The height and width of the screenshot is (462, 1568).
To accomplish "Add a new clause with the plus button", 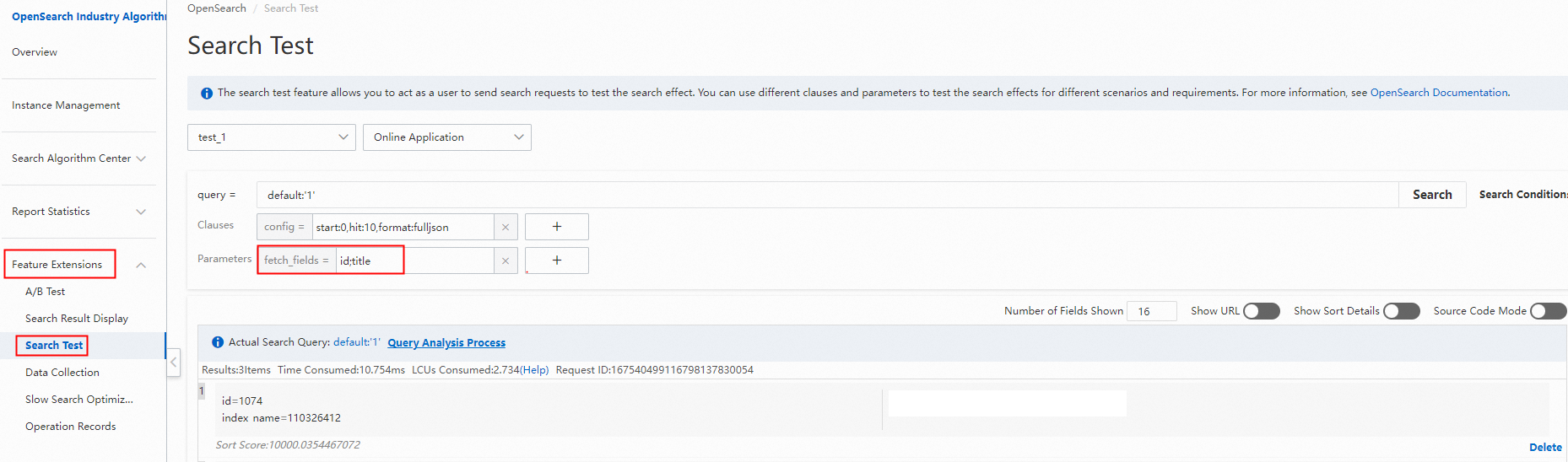I will (557, 227).
